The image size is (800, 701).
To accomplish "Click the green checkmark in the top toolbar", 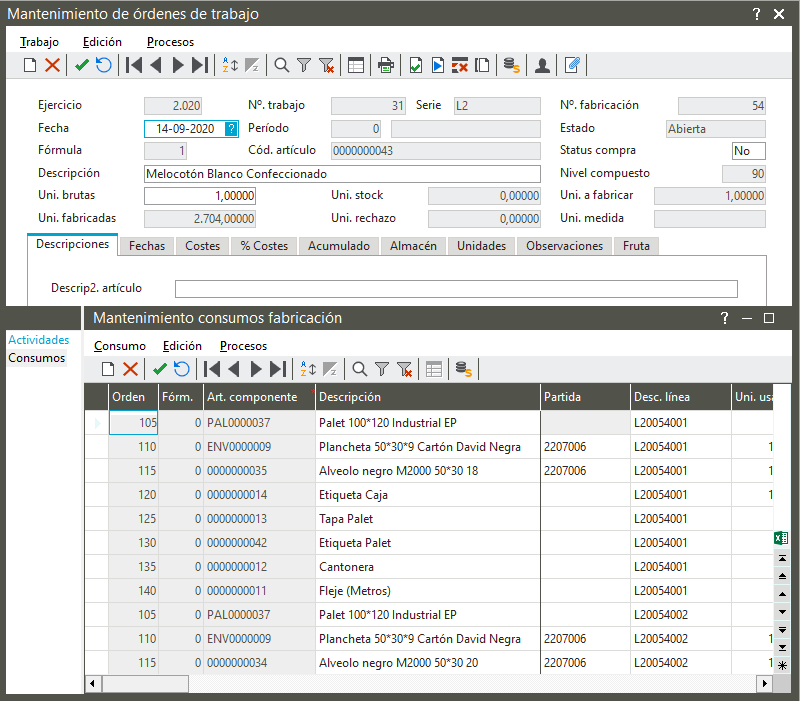I will pyautogui.click(x=82, y=66).
